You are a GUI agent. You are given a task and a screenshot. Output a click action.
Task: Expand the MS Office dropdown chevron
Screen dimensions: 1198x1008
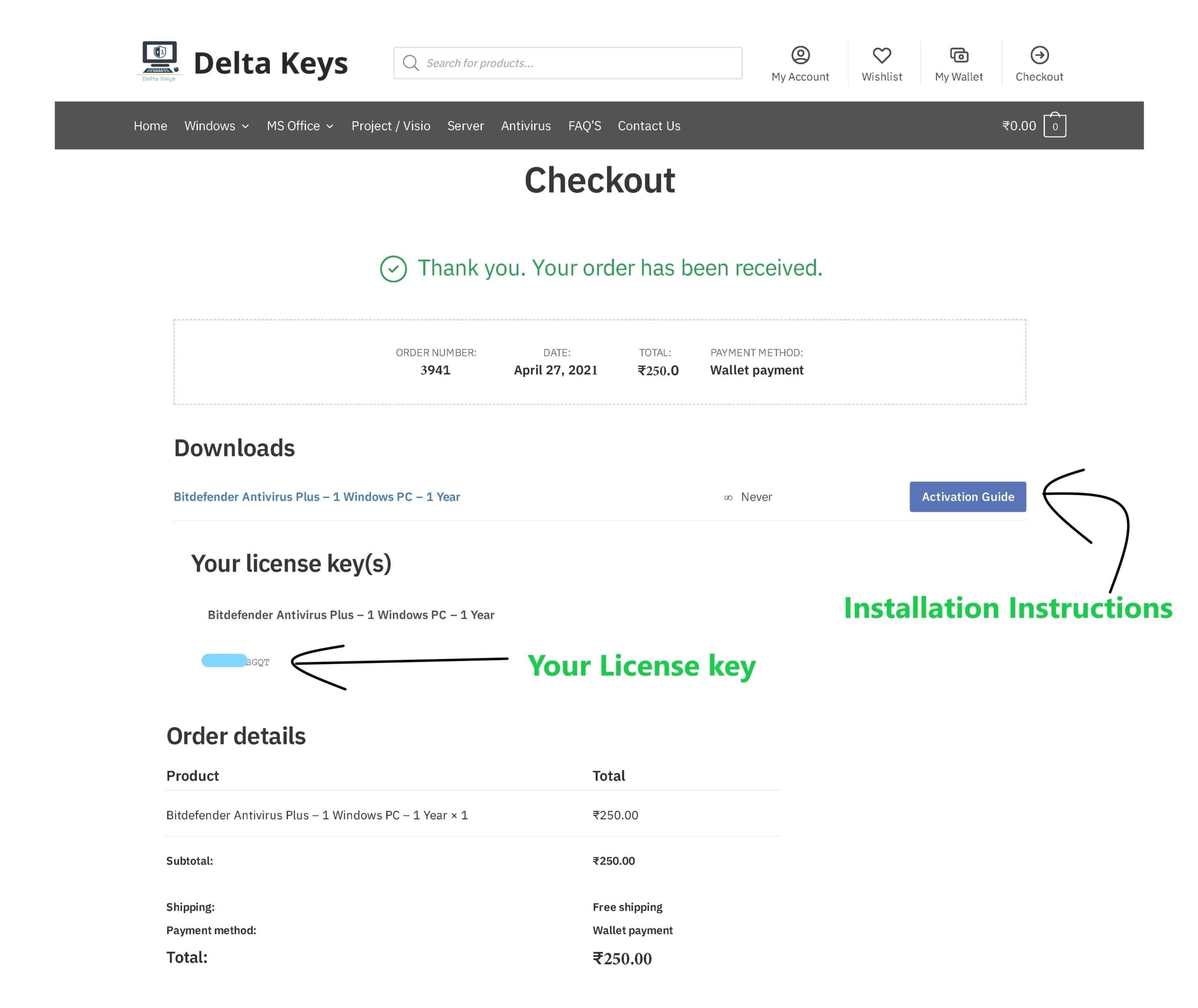pos(329,126)
